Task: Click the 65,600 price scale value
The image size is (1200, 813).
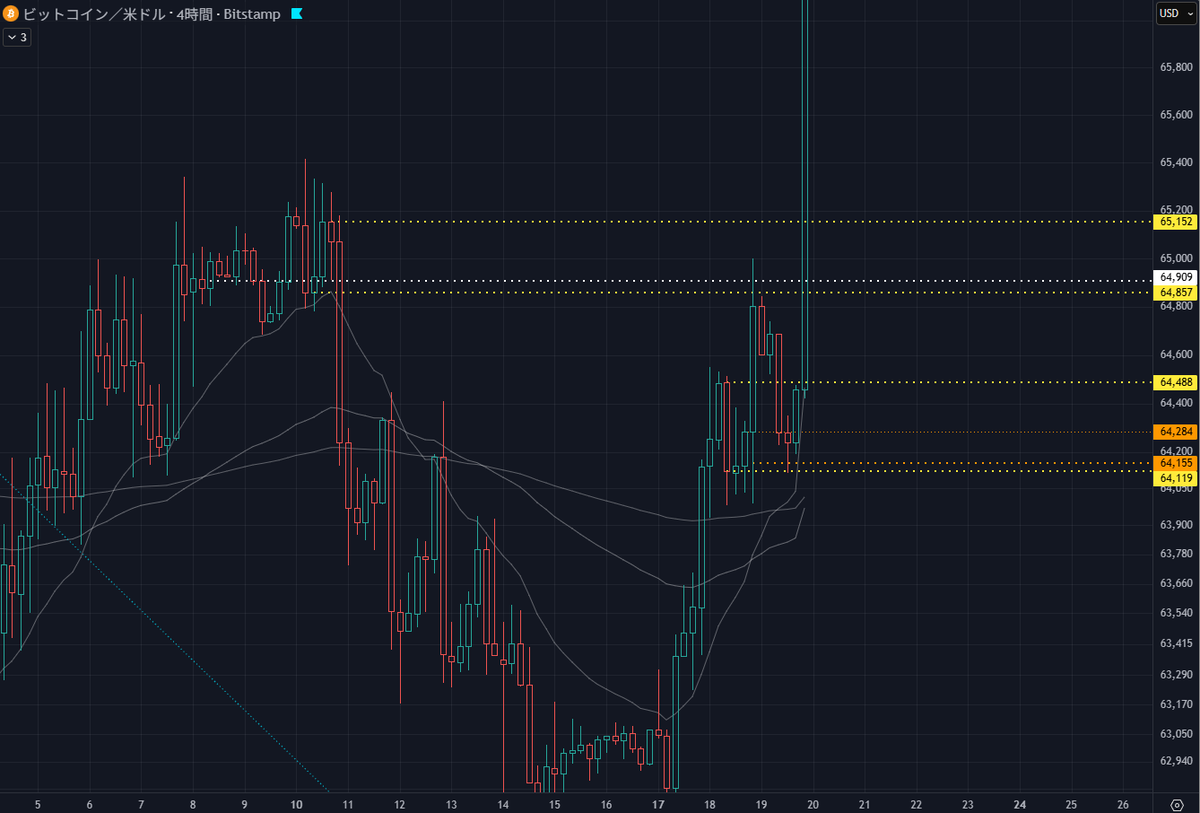Action: click(1177, 115)
